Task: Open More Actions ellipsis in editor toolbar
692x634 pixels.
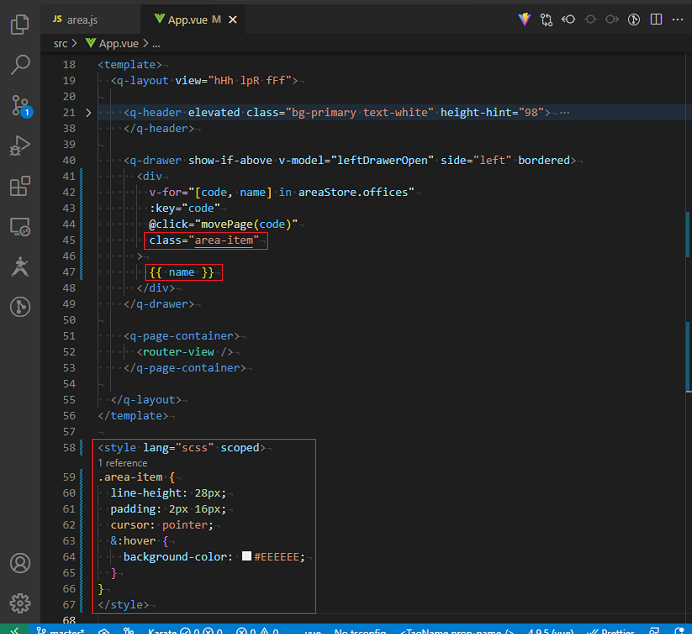Action: click(677, 19)
